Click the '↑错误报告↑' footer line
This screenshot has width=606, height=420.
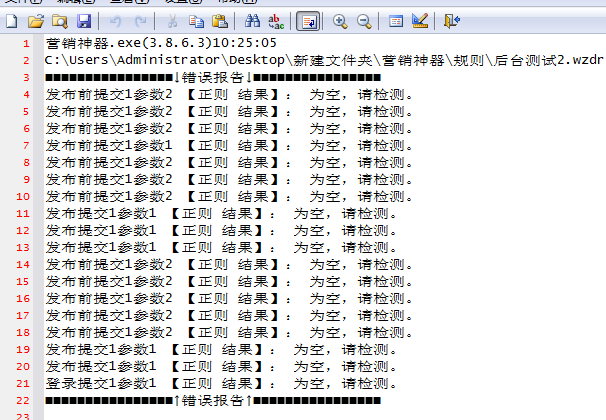point(213,400)
